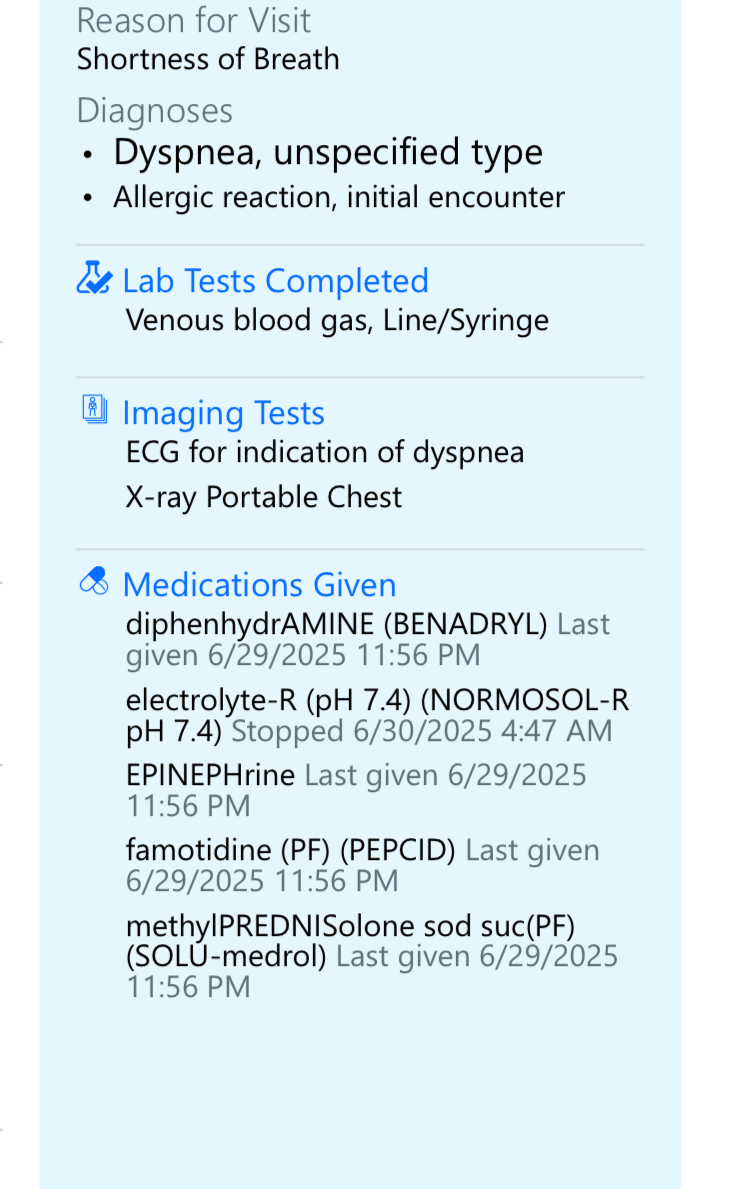
Task: Select ECG for indication of dyspnea
Action: coord(325,453)
